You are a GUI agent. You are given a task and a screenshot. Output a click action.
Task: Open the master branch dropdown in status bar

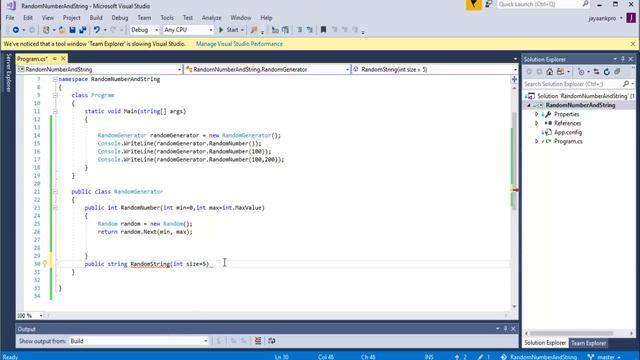[x=604, y=357]
